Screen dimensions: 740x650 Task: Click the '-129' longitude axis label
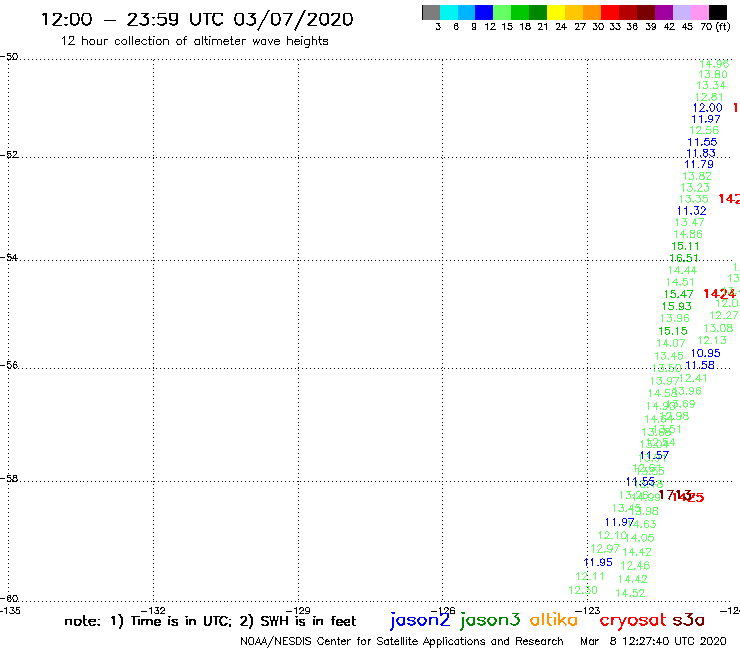[x=299, y=611]
